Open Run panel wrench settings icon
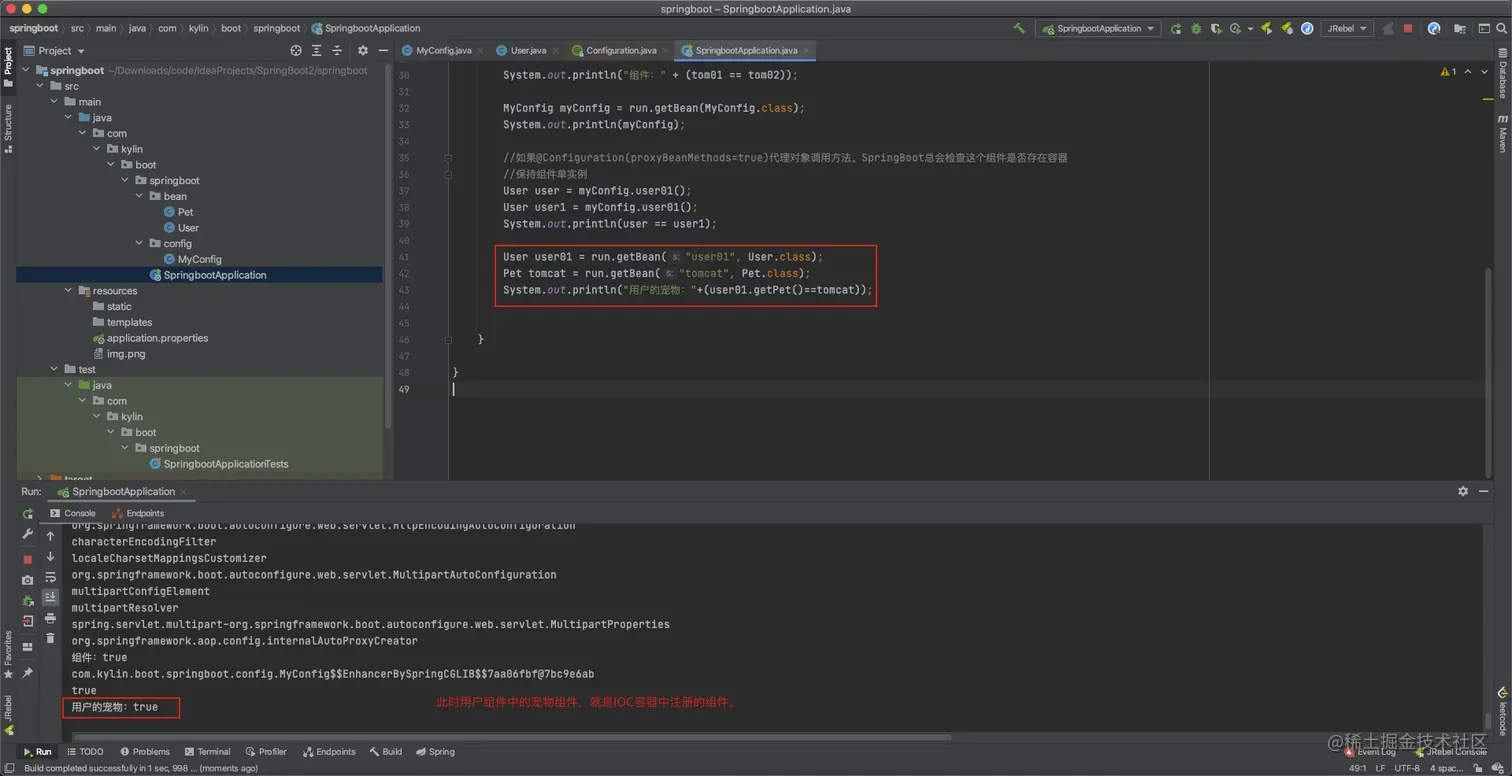The image size is (1512, 776). (x=28, y=535)
